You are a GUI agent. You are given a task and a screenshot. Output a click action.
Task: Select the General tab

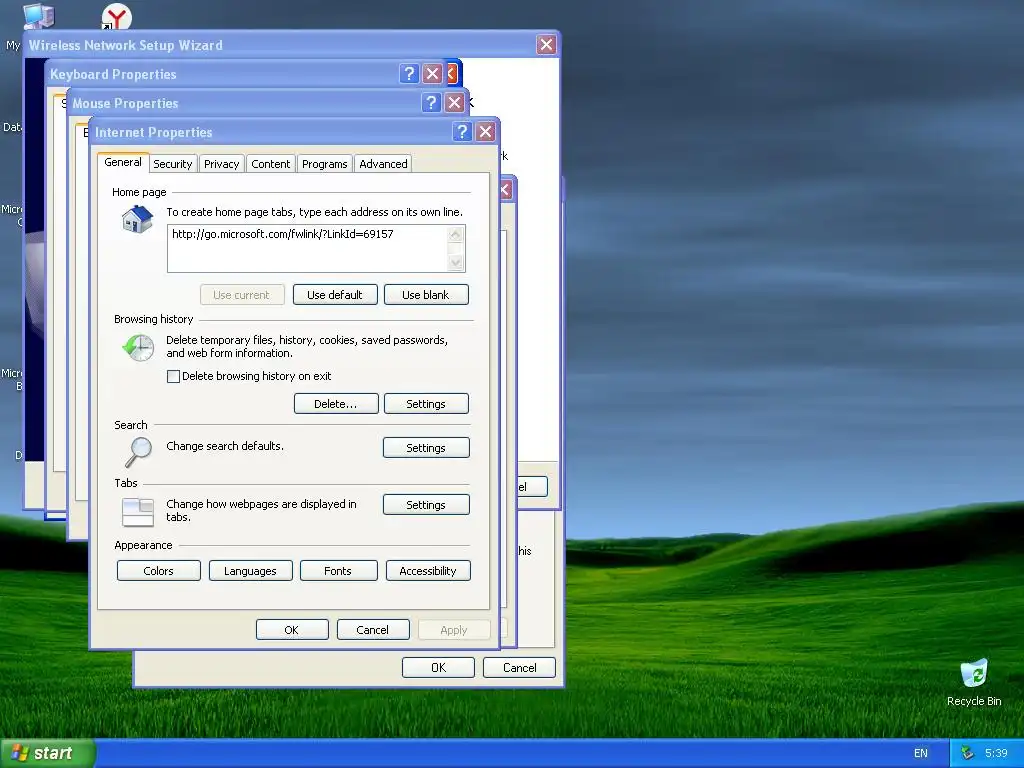coord(123,162)
